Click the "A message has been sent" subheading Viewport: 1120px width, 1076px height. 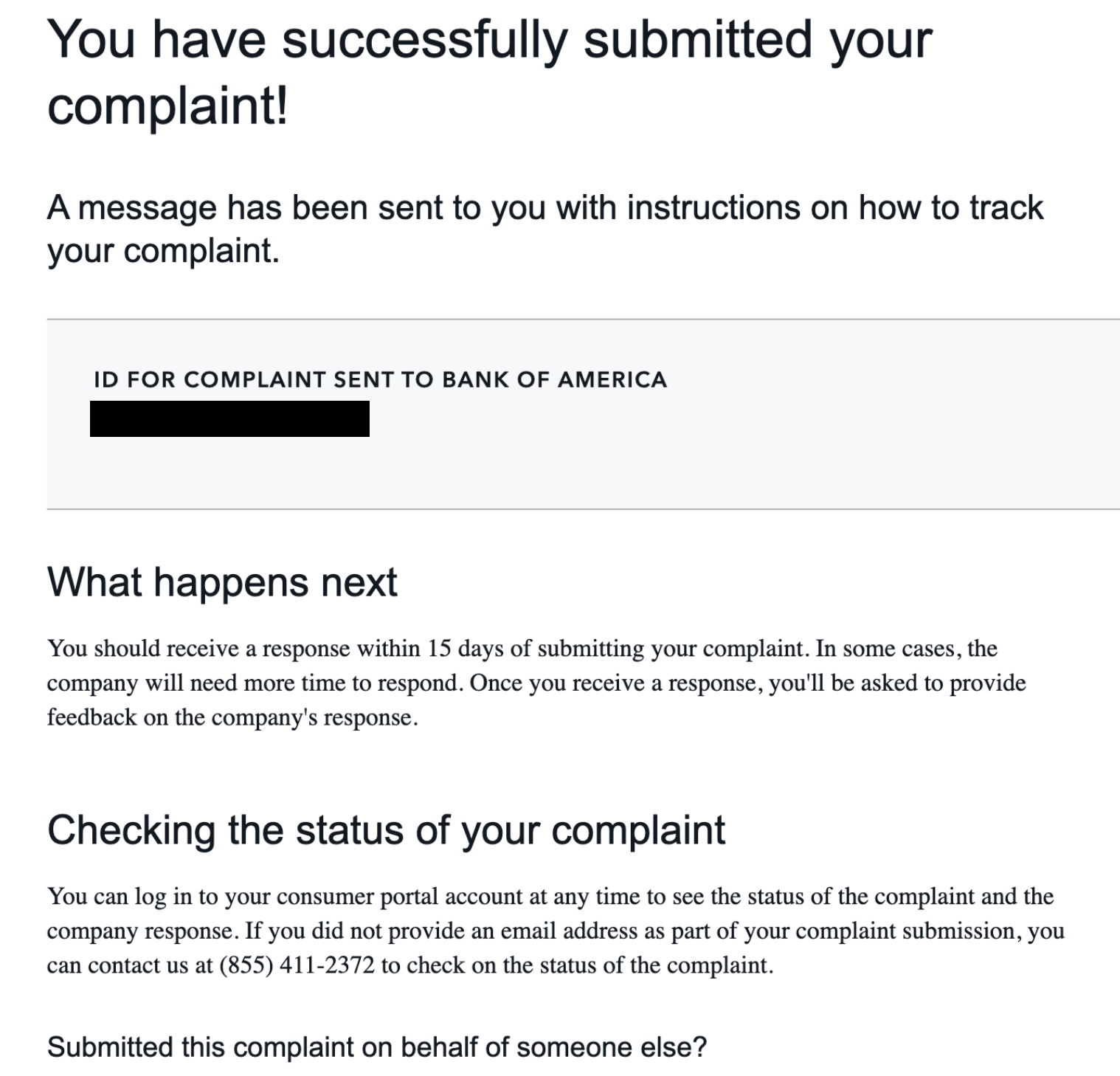[x=545, y=208]
